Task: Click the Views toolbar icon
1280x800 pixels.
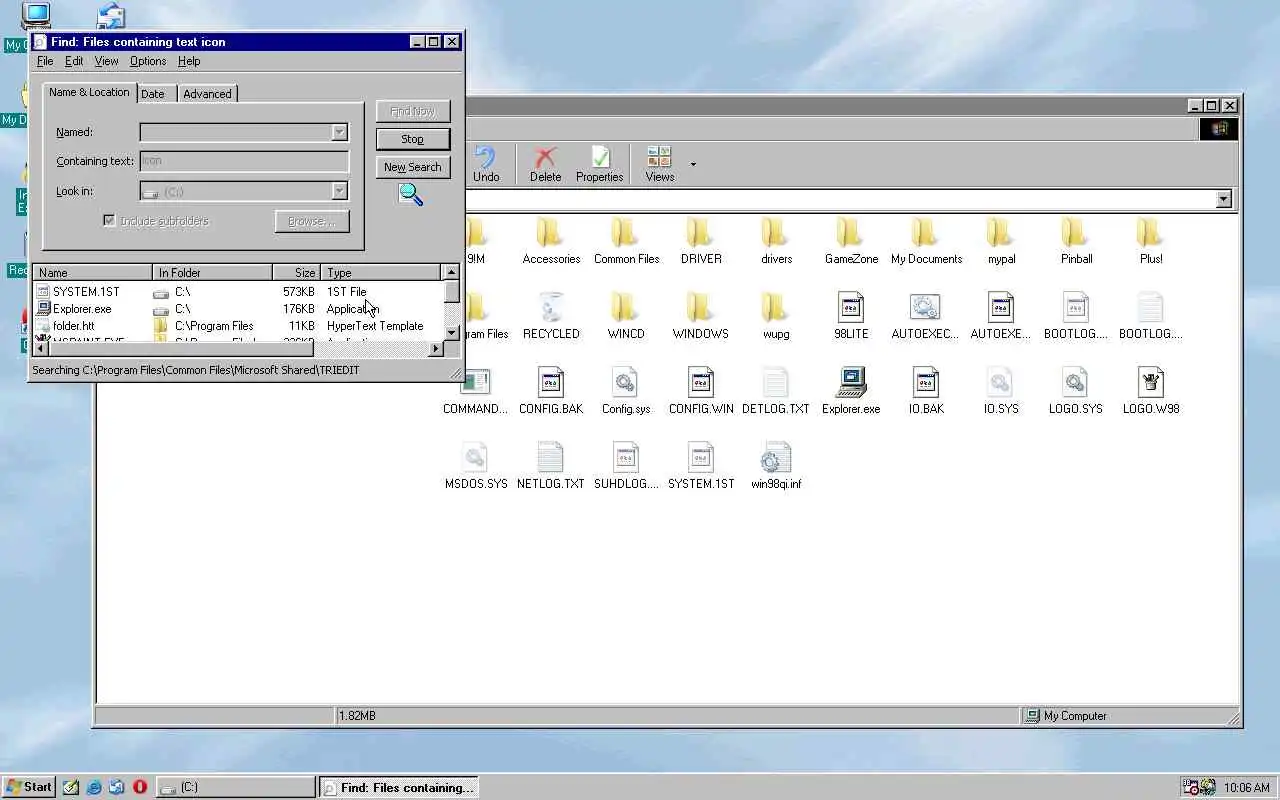Action: point(659,164)
